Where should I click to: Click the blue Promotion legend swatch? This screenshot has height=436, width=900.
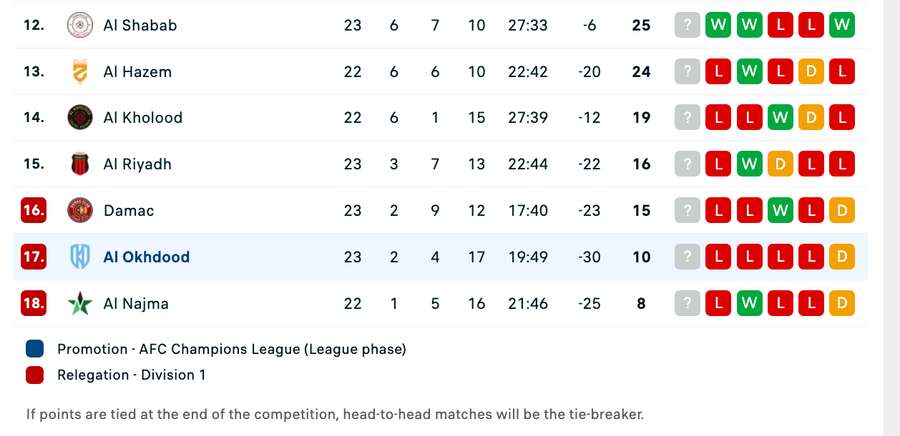36,349
